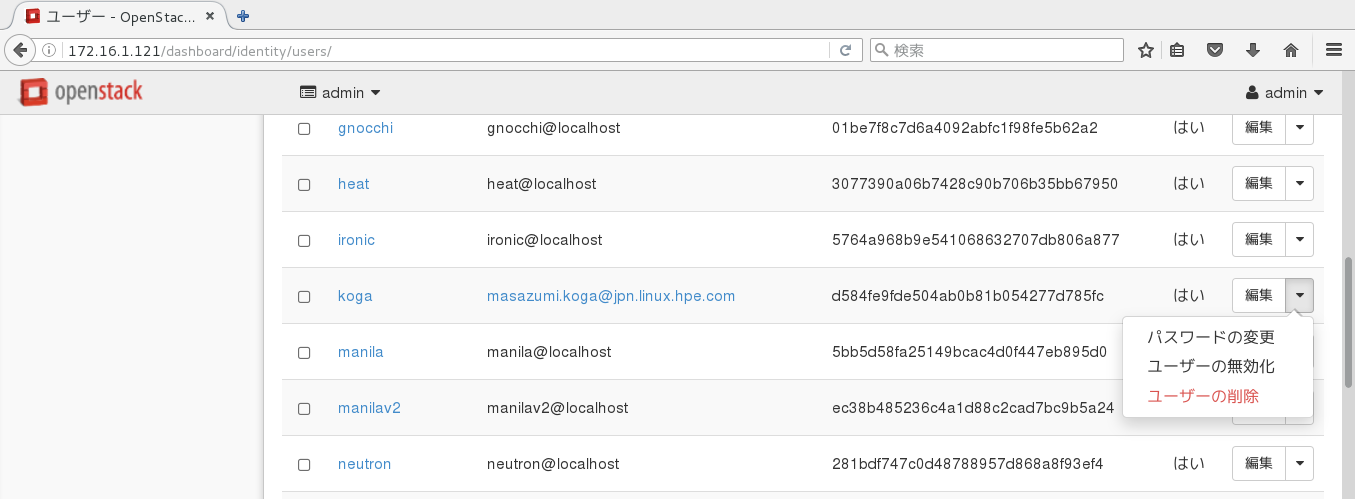Select the koga user checkbox
Image resolution: width=1355 pixels, height=499 pixels.
coord(304,297)
